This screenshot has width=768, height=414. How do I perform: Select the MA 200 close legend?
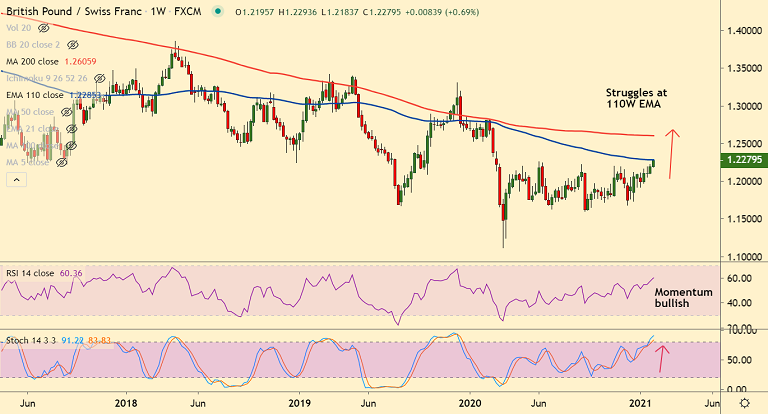pyautogui.click(x=32, y=62)
